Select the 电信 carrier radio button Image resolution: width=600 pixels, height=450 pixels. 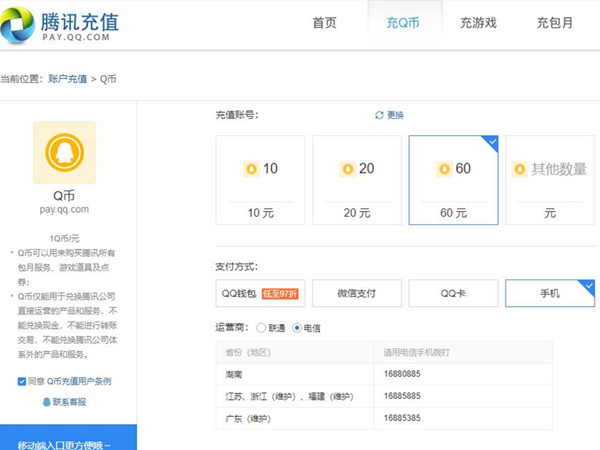pos(297,328)
